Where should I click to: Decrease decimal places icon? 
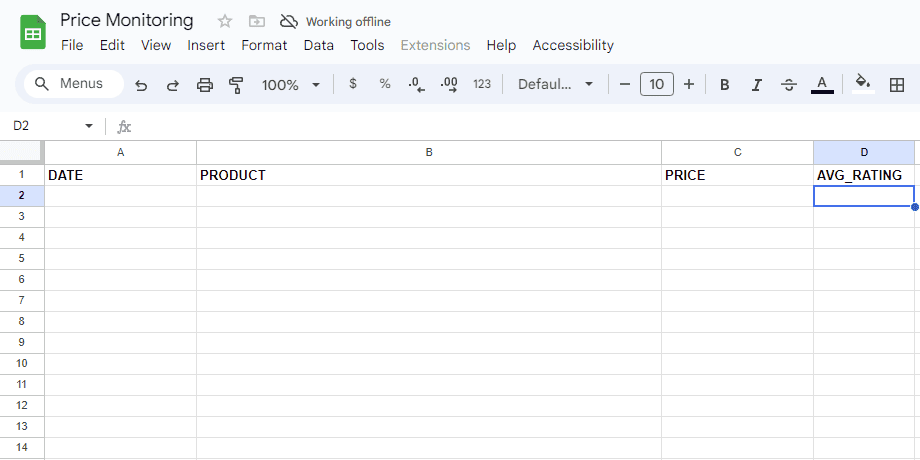click(417, 85)
